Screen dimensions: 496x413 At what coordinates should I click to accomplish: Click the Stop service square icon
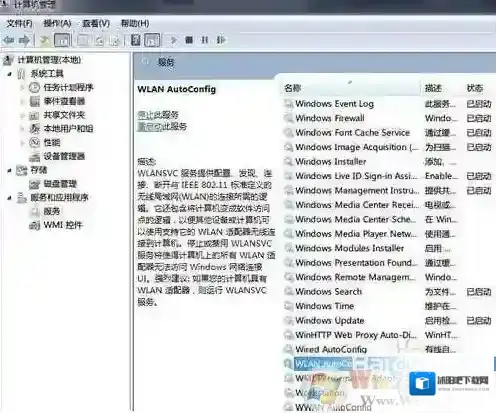(x=189, y=40)
